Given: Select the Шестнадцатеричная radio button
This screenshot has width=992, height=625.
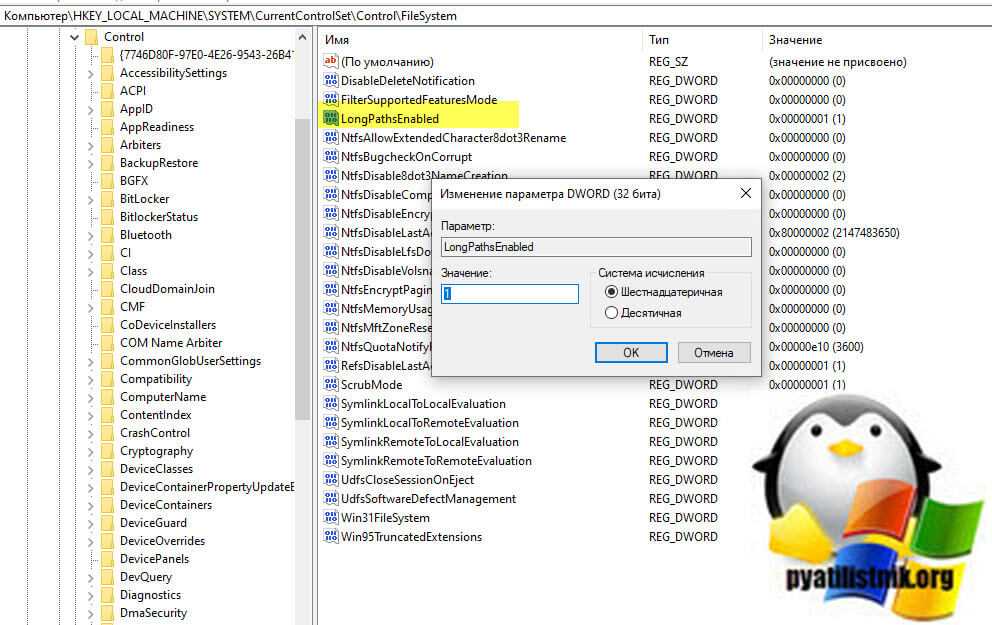Looking at the screenshot, I should (612, 292).
